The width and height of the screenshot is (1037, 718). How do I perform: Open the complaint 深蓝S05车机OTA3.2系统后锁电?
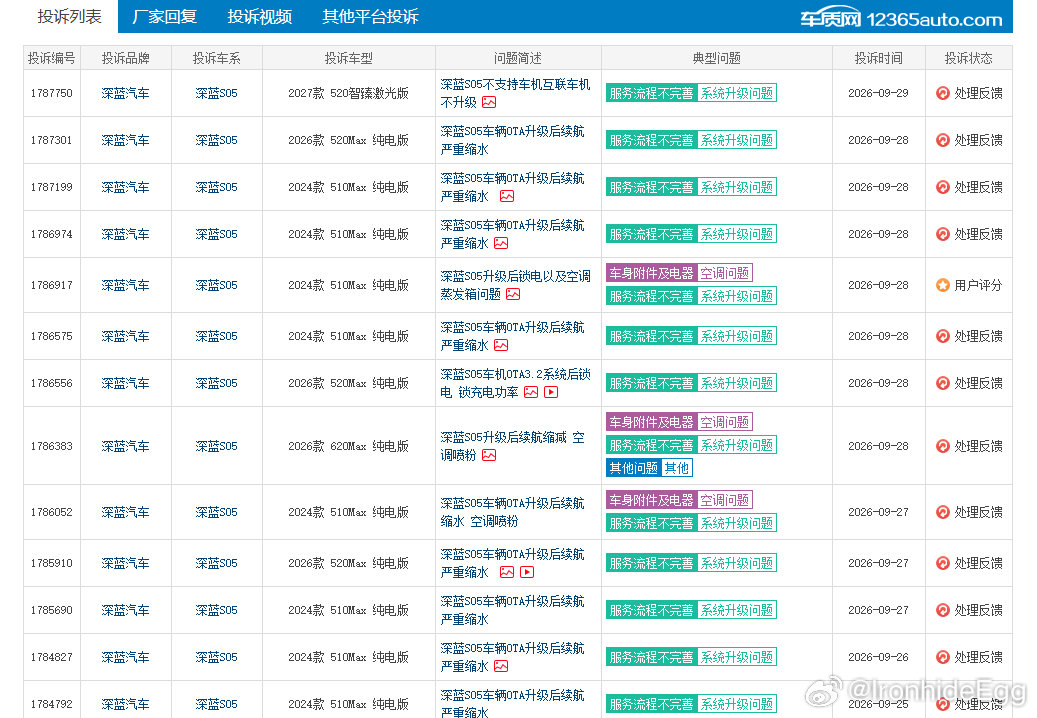[x=515, y=383]
